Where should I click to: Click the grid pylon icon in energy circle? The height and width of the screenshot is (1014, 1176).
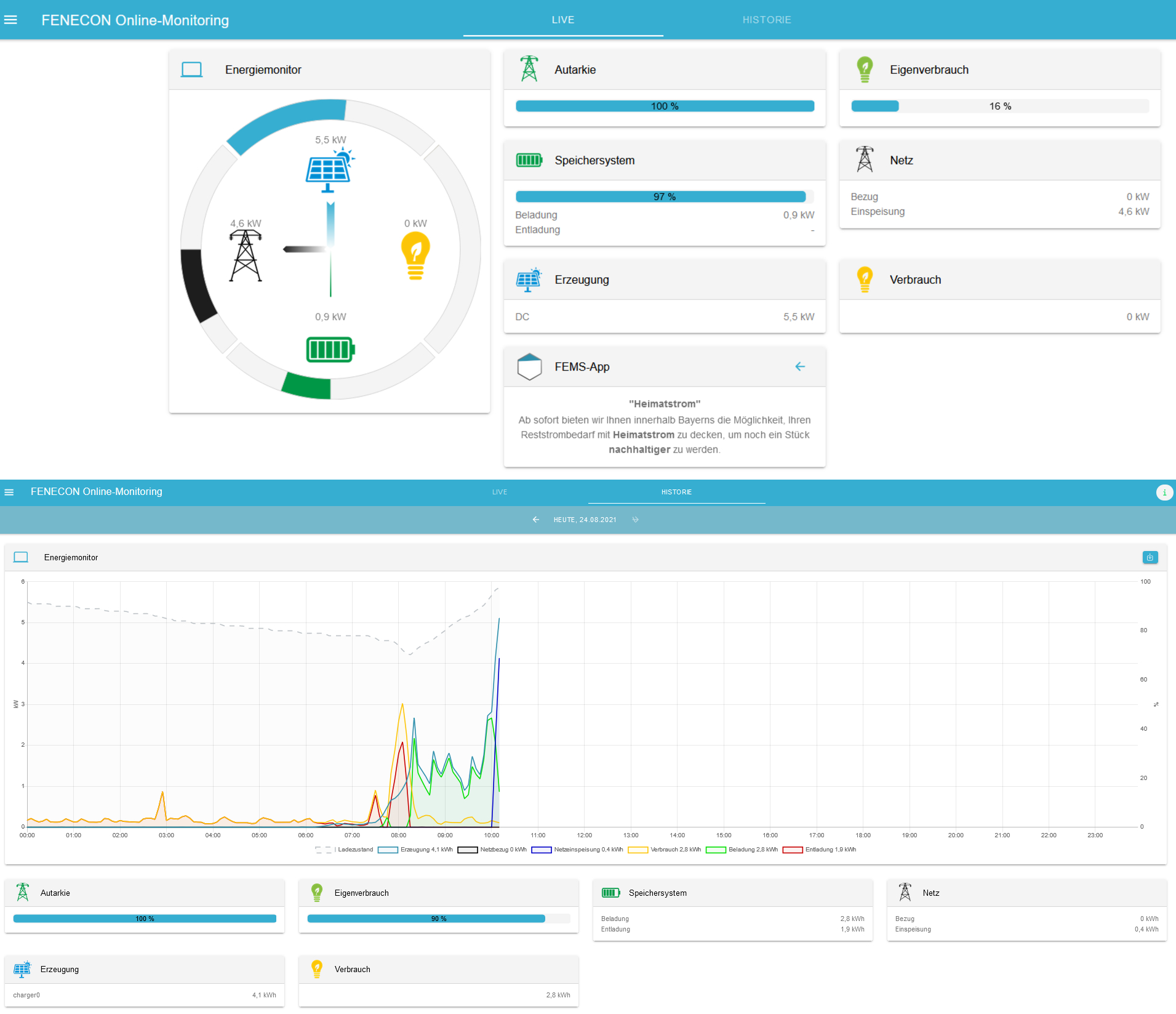pos(246,256)
